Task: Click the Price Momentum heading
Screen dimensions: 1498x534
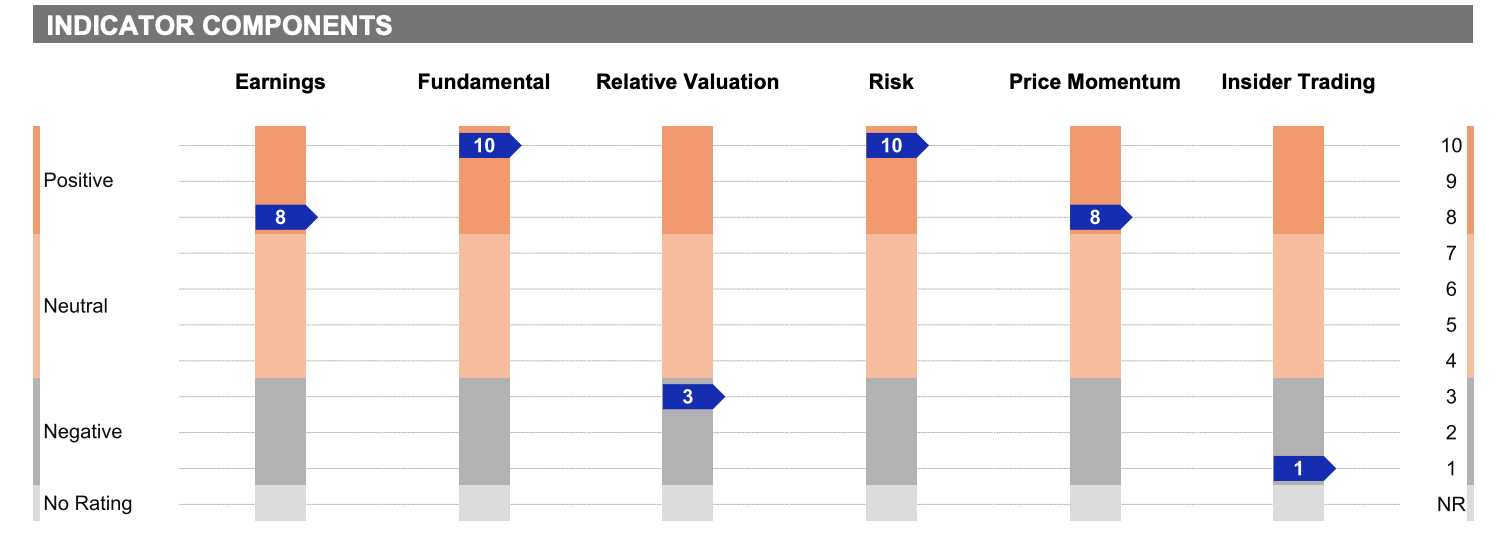Action: tap(1095, 82)
